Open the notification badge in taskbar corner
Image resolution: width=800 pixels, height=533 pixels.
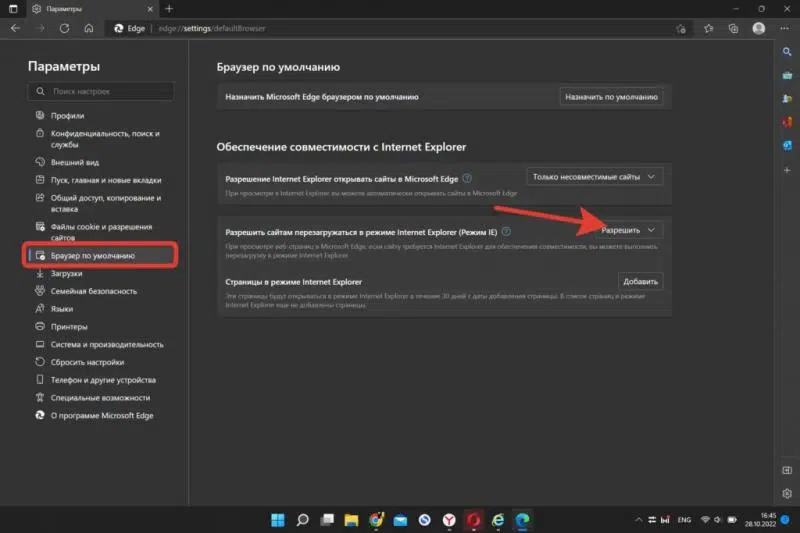pos(786,520)
